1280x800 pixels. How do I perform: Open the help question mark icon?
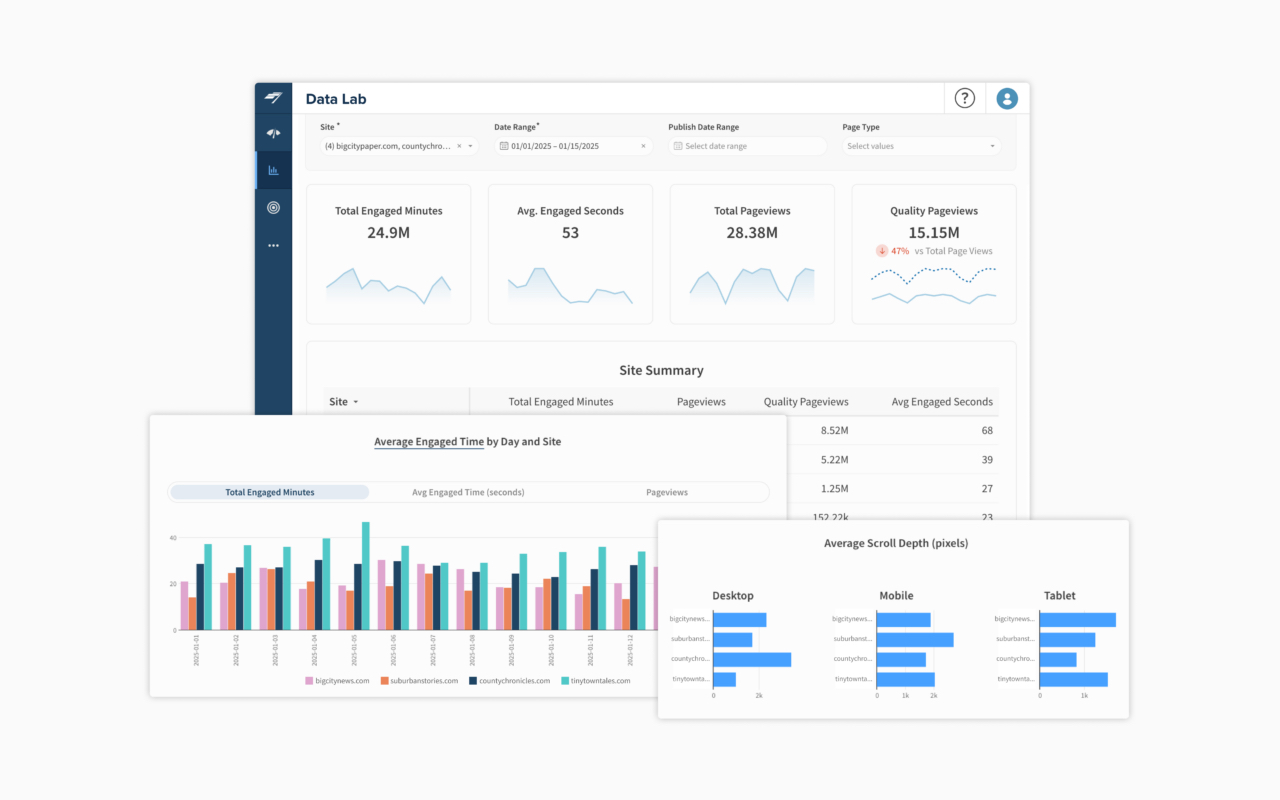click(x=963, y=98)
